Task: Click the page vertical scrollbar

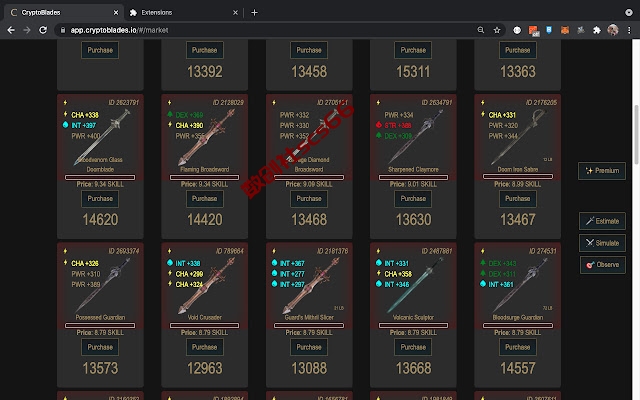Action: point(636,135)
